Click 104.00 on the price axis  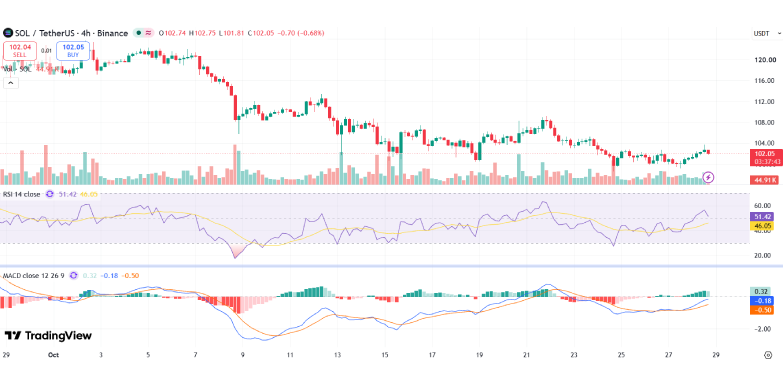coord(765,143)
